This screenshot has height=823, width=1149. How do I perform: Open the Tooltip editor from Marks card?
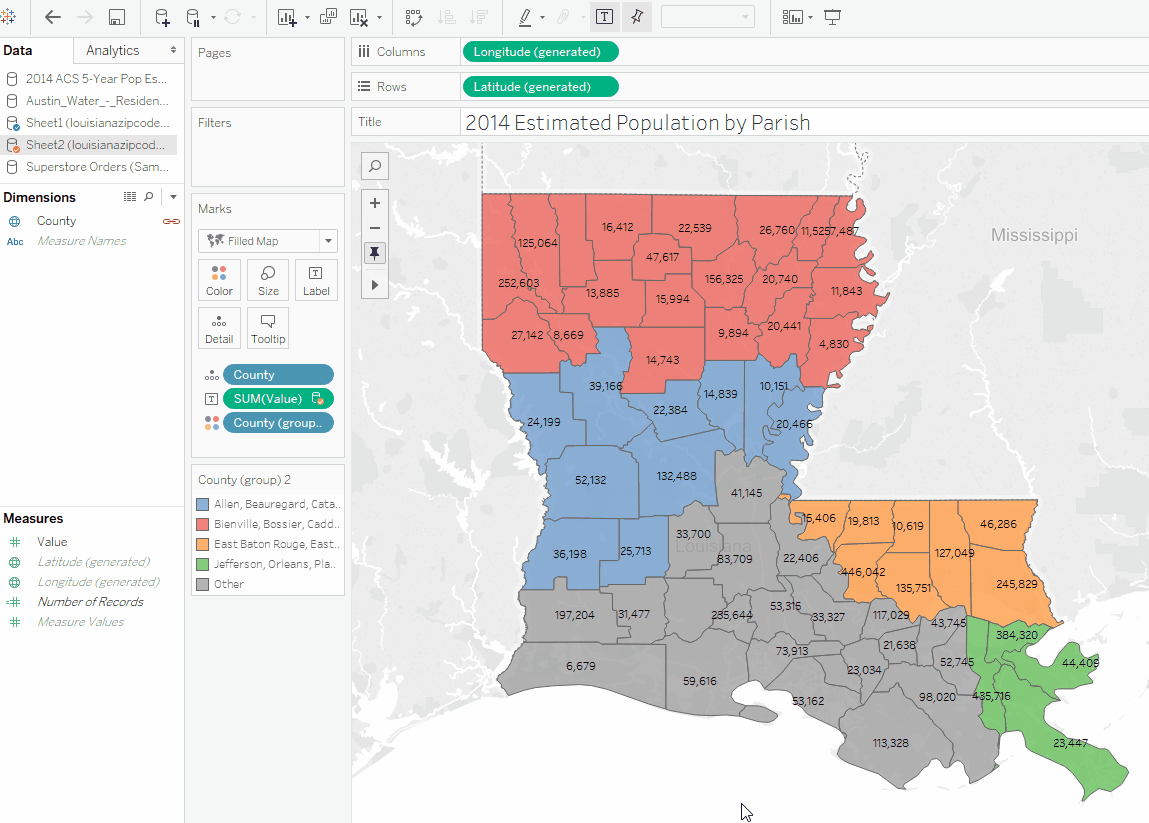click(x=267, y=328)
